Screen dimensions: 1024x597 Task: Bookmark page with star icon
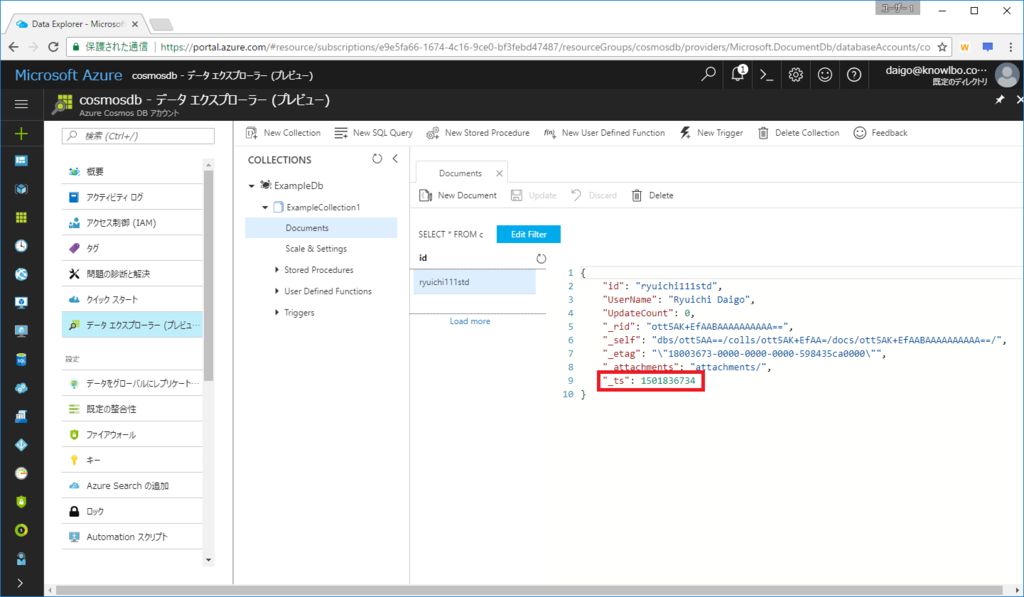click(x=942, y=47)
